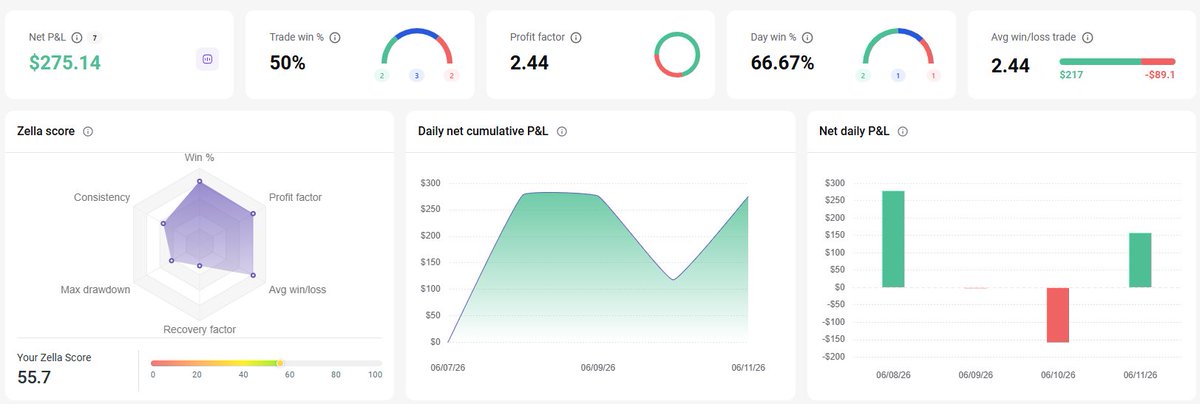Click red badge 2 under Trade win % gauge

[x=451, y=76]
